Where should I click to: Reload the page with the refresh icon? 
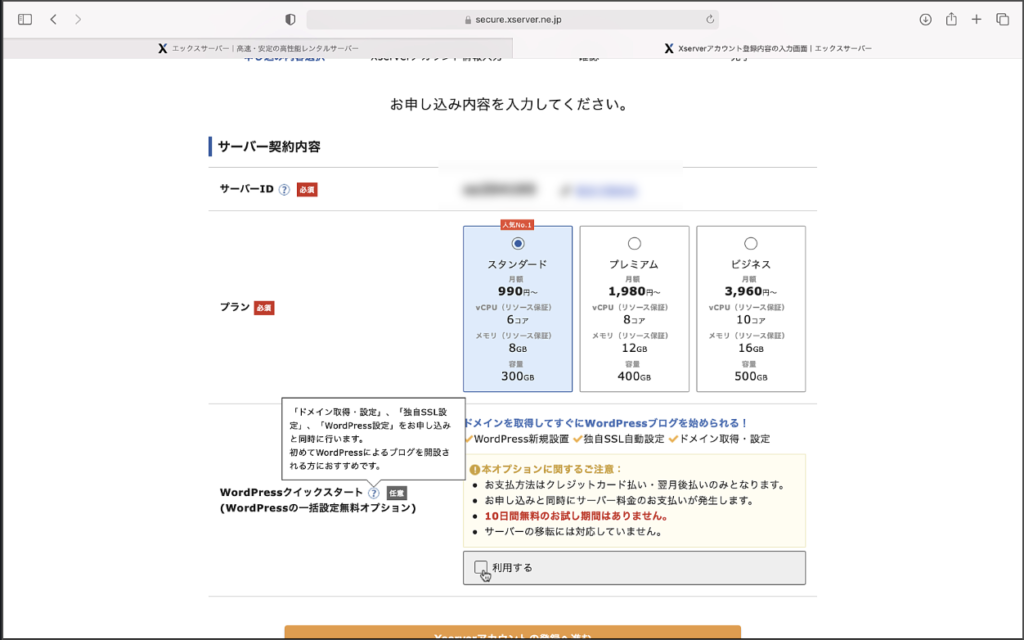[x=710, y=20]
